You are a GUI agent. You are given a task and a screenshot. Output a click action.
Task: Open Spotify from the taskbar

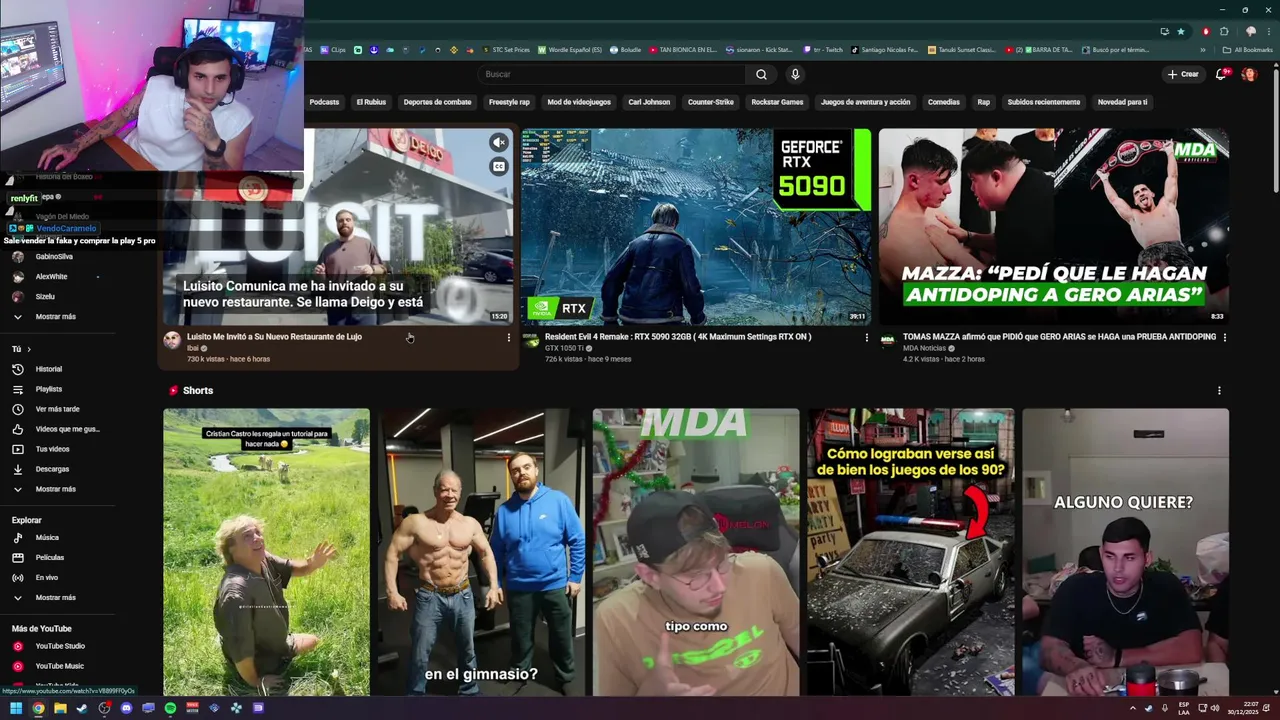[170, 708]
